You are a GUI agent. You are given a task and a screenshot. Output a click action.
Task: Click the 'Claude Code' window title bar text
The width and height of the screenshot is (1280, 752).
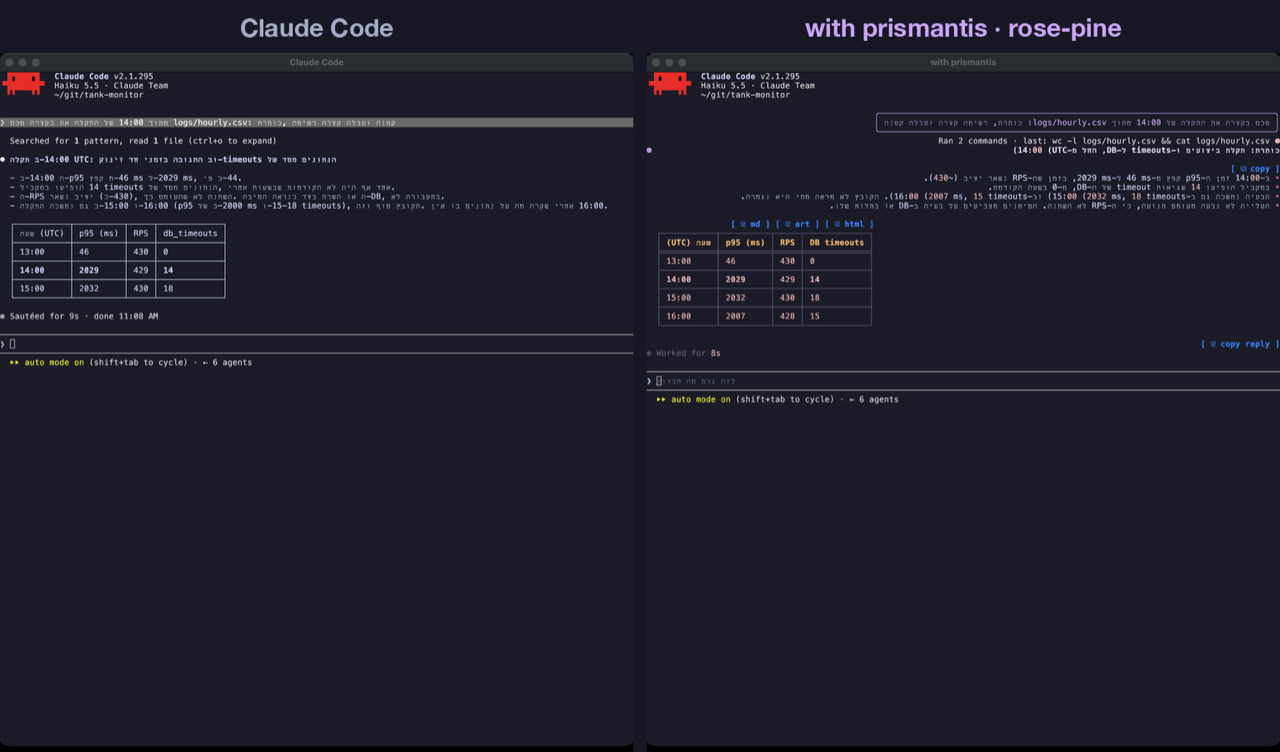click(x=316, y=62)
